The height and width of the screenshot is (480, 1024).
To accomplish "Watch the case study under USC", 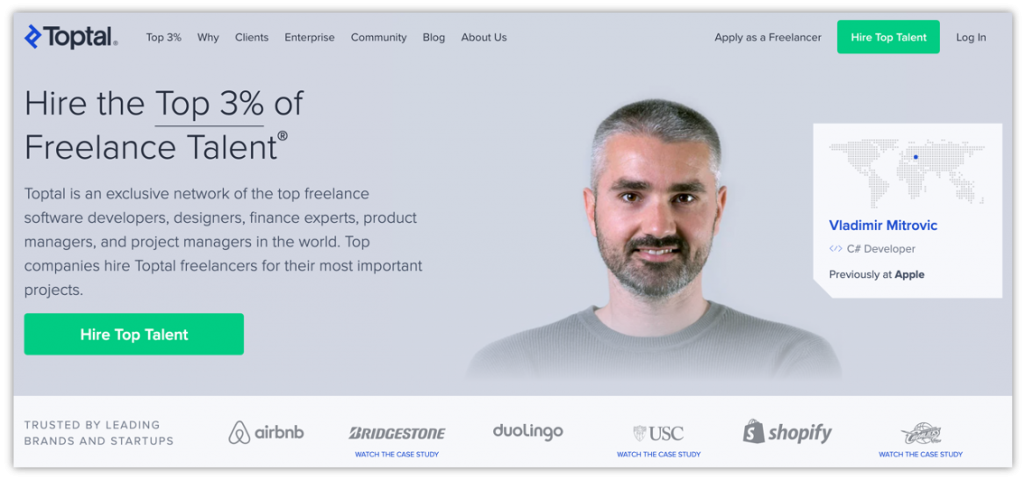I will pyautogui.click(x=658, y=454).
